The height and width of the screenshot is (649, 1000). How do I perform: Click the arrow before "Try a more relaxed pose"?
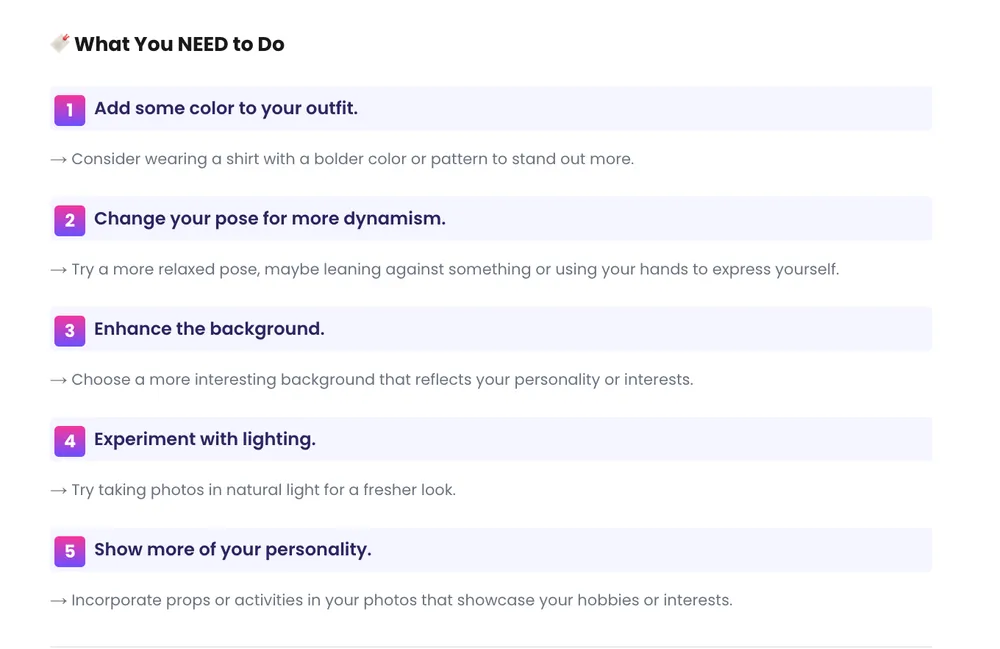tap(58, 270)
